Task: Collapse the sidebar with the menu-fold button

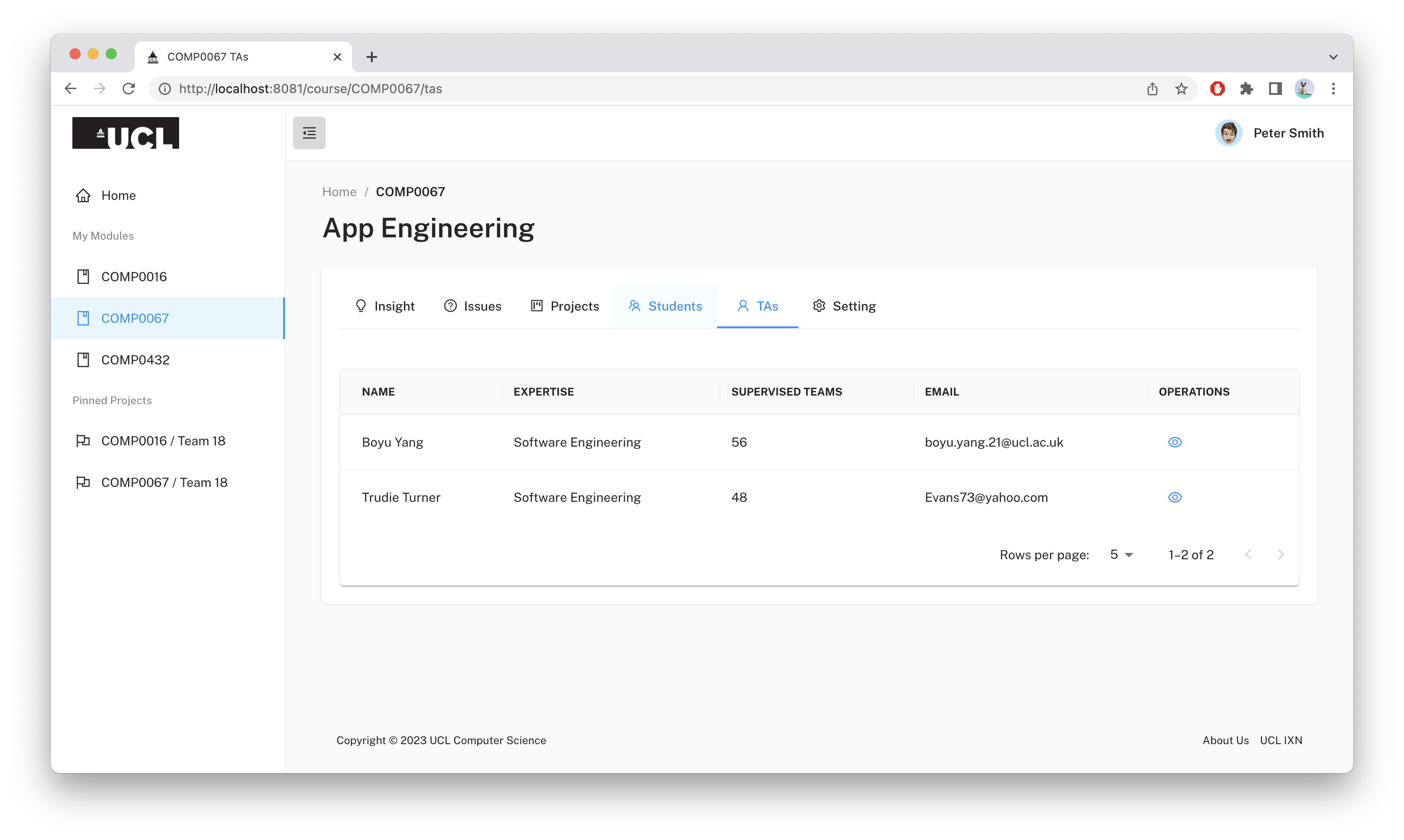Action: [x=309, y=133]
